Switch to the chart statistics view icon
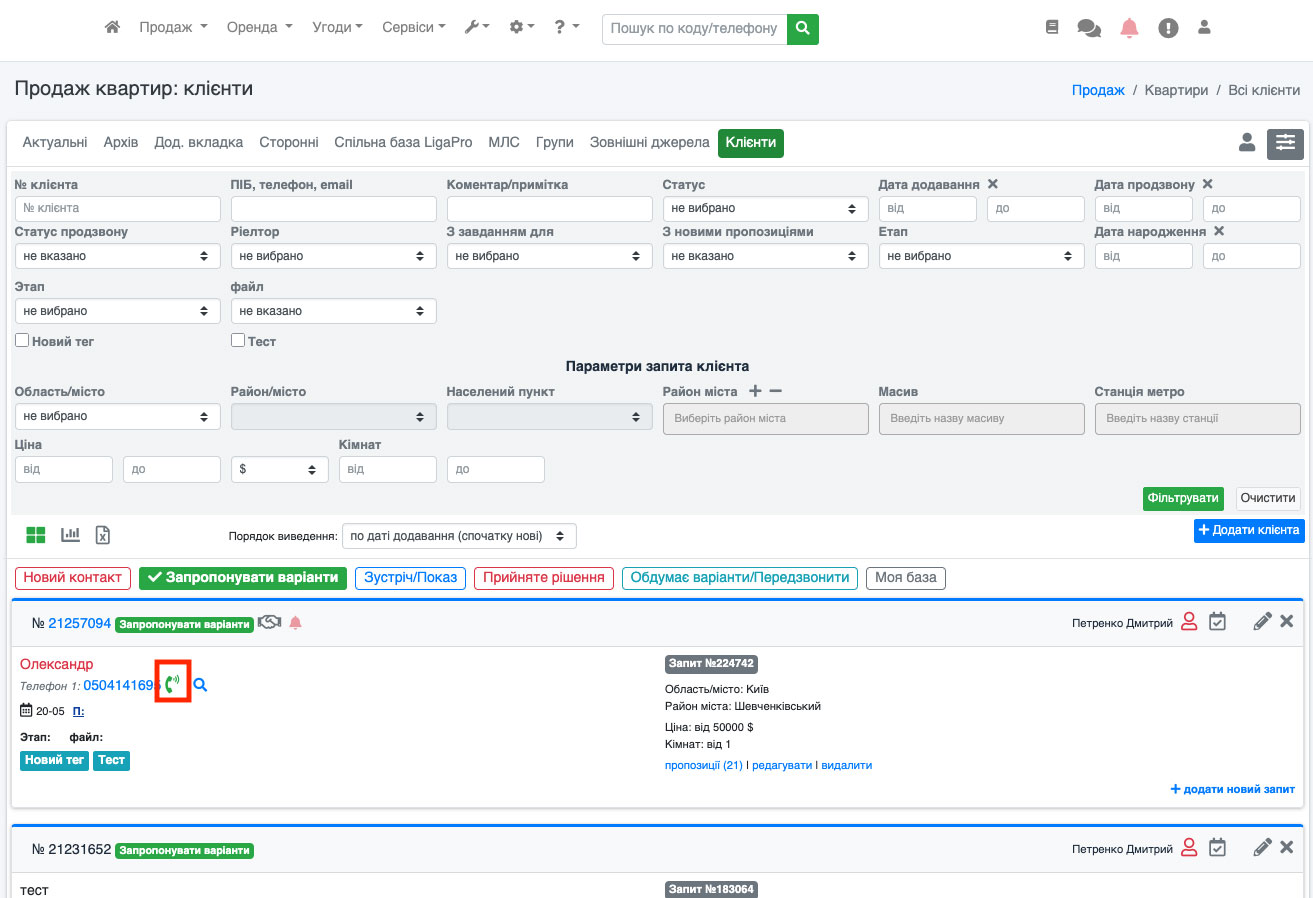Viewport: 1313px width, 898px height. pos(70,535)
